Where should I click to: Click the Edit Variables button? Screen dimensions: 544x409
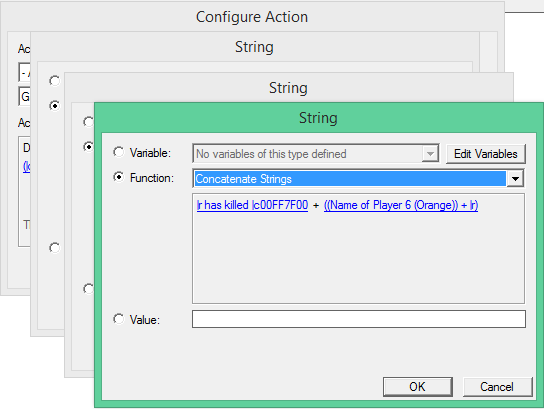486,154
